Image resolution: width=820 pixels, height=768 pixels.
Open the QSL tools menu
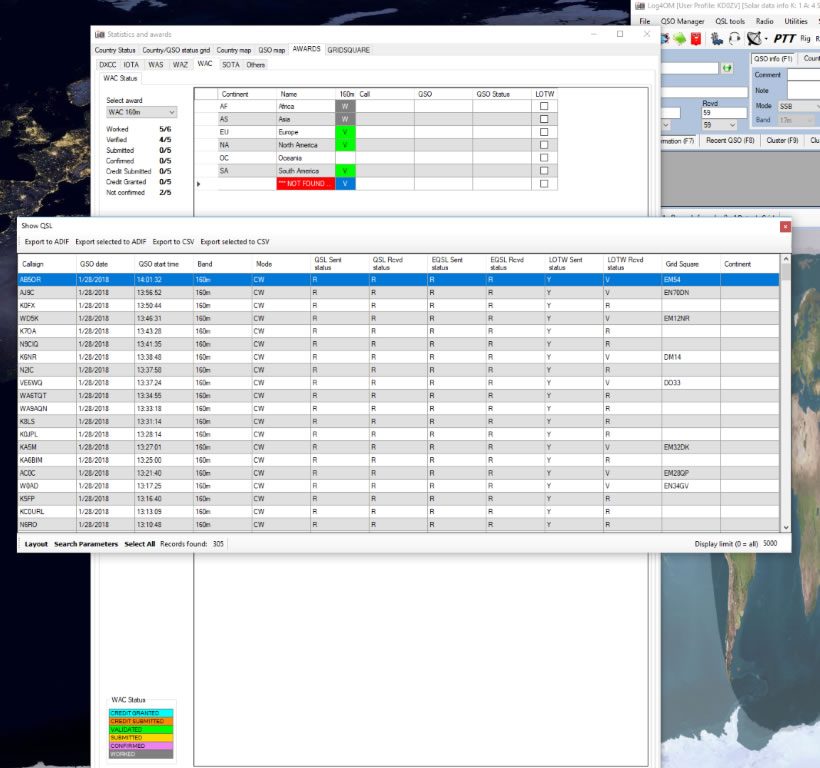point(730,21)
